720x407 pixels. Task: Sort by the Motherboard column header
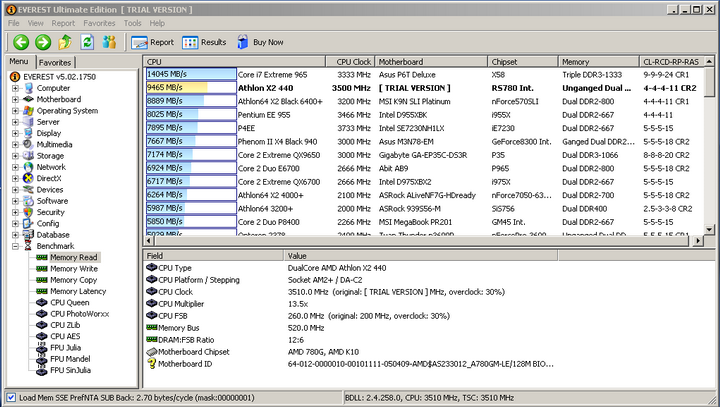coord(431,62)
